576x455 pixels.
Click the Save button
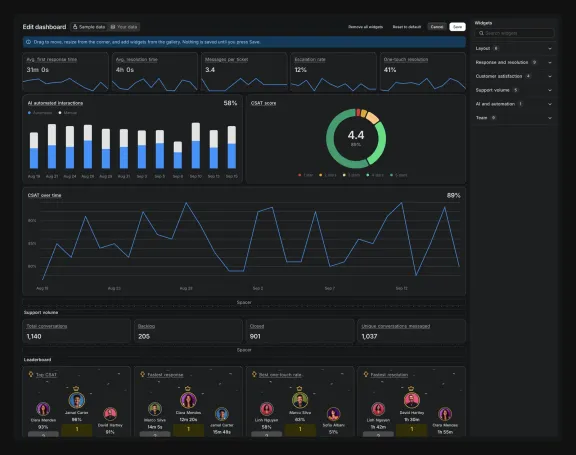tap(457, 27)
